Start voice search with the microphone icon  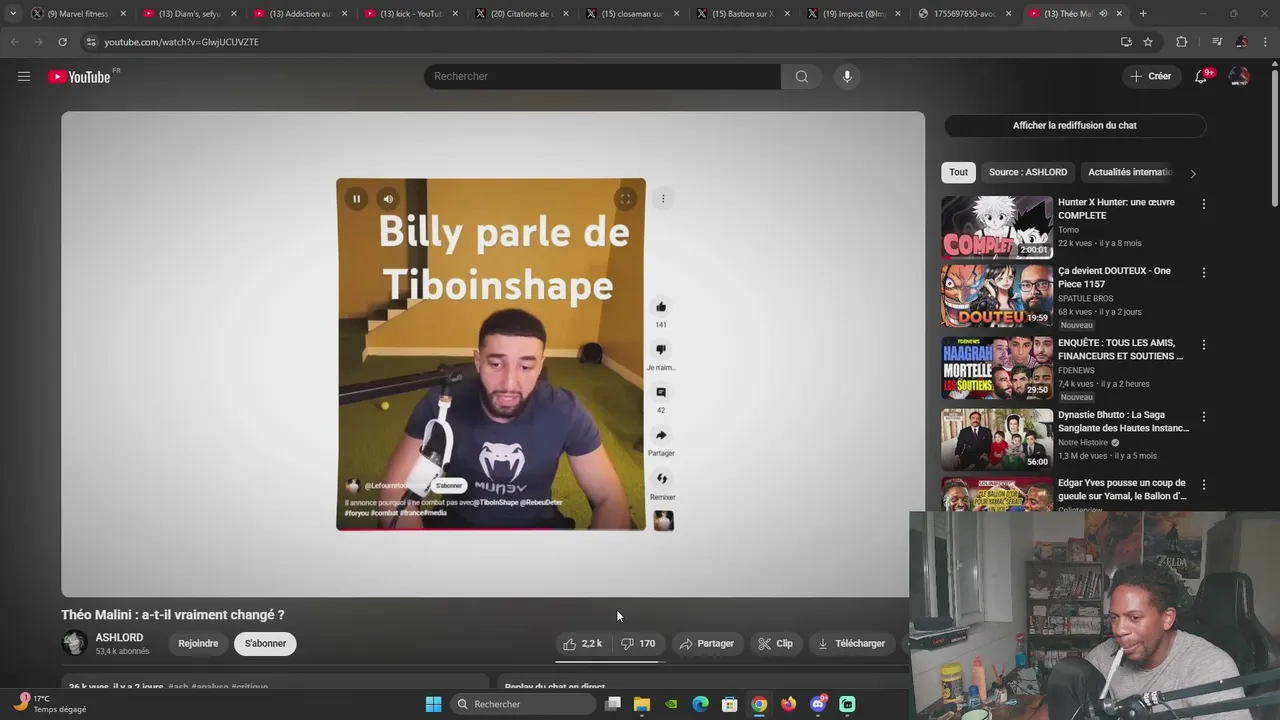[x=847, y=76]
